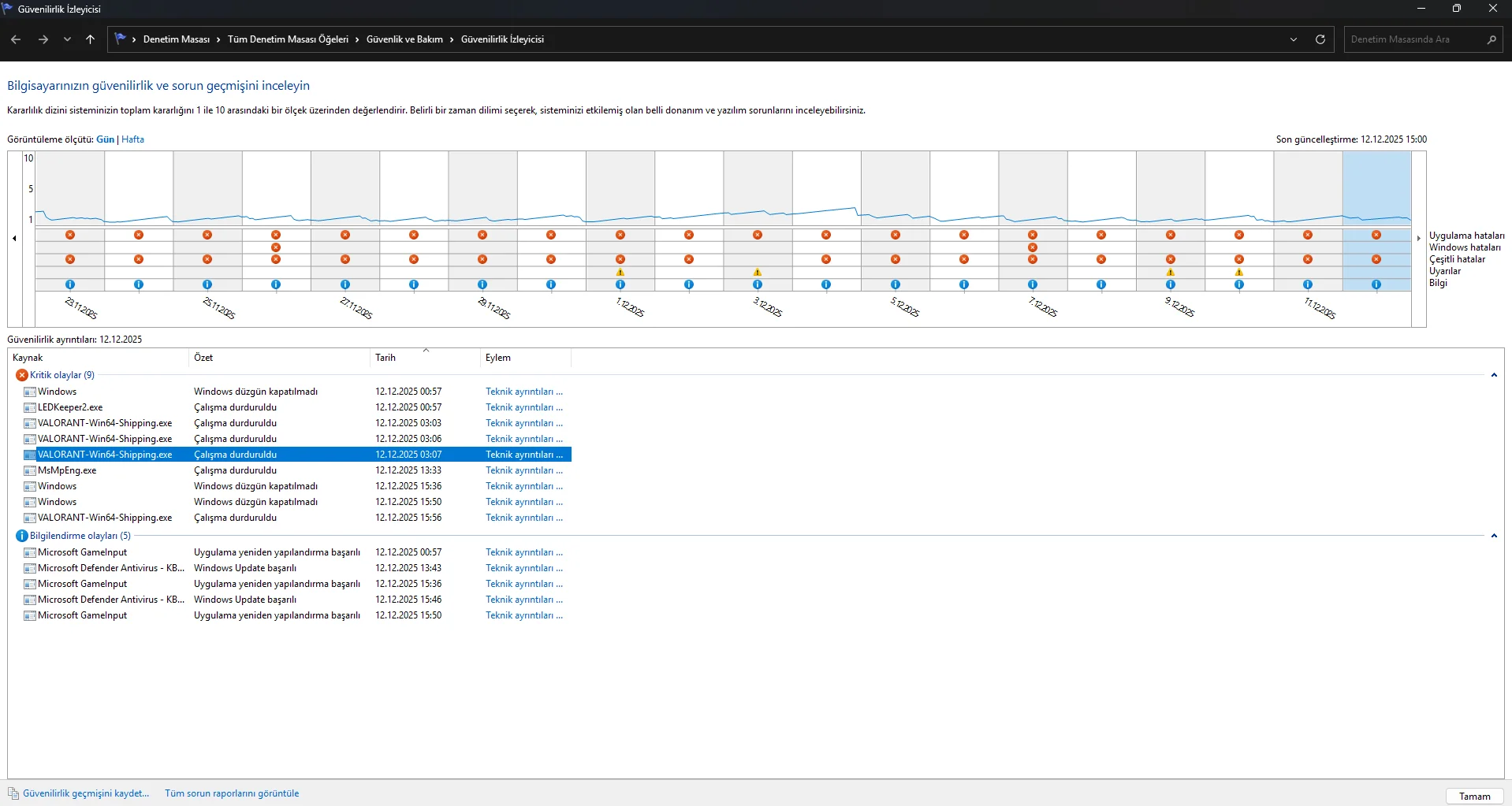The image size is (1512, 806).
Task: Click the warning icon in the 9.12.2025 column
Action: pos(1171,272)
